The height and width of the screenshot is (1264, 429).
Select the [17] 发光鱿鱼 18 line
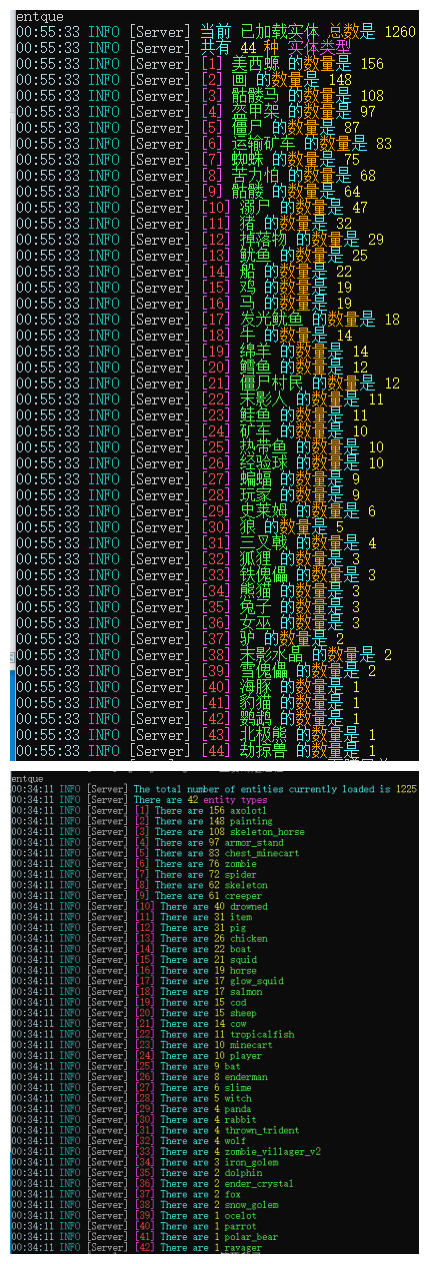tap(208, 319)
